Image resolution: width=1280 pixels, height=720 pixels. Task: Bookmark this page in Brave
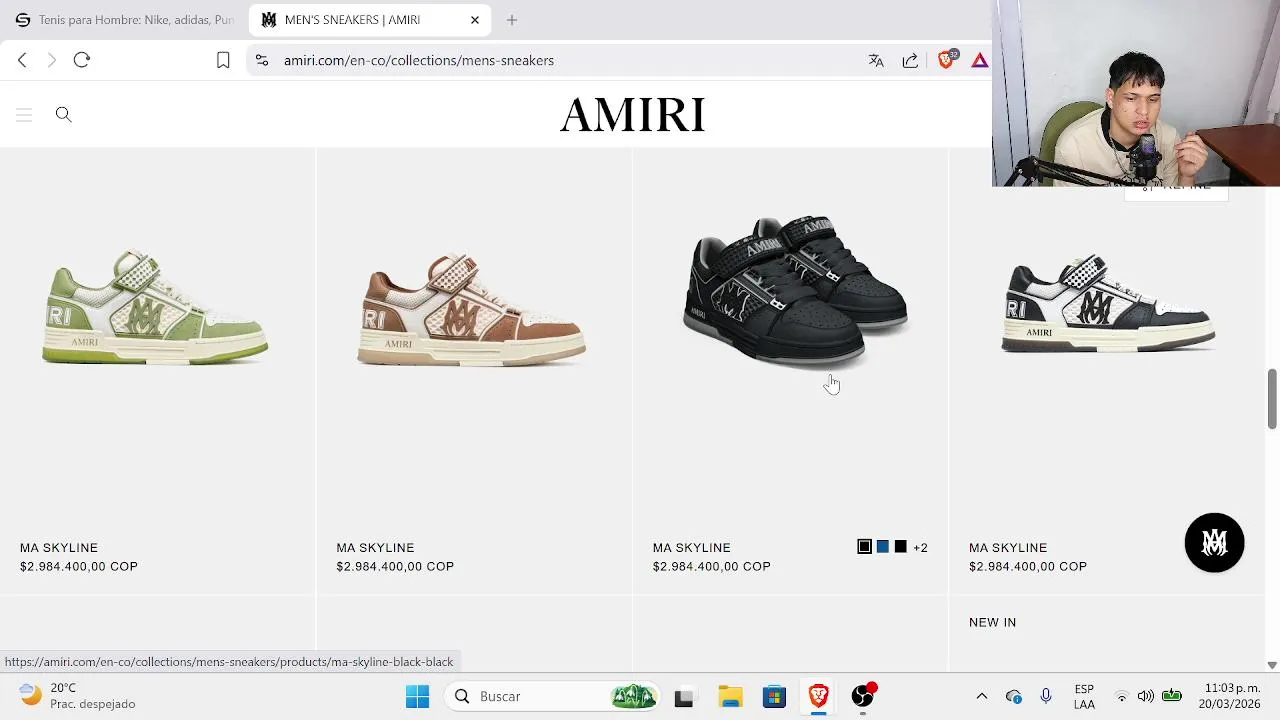pos(223,60)
